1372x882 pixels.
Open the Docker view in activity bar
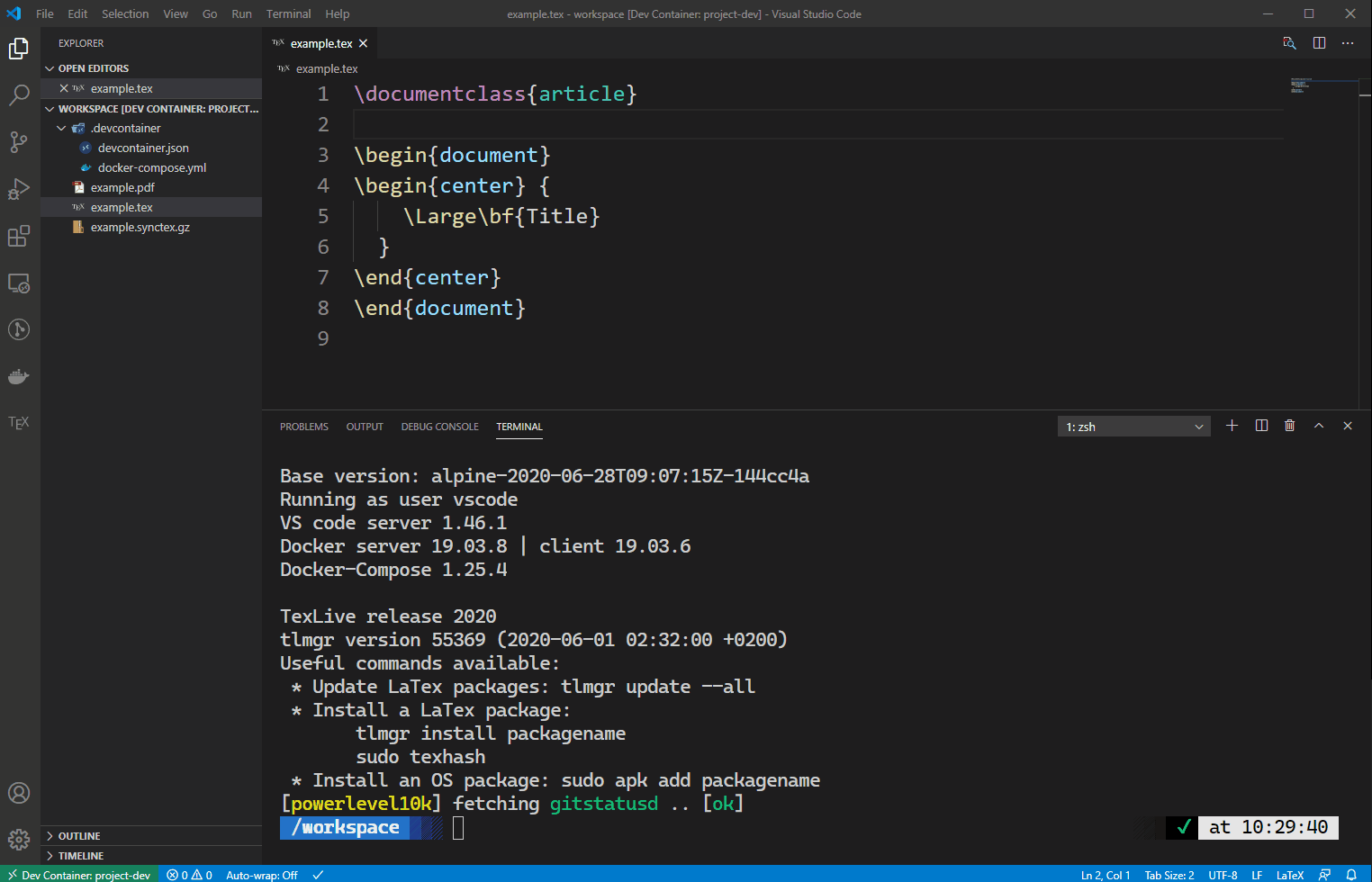click(x=19, y=376)
